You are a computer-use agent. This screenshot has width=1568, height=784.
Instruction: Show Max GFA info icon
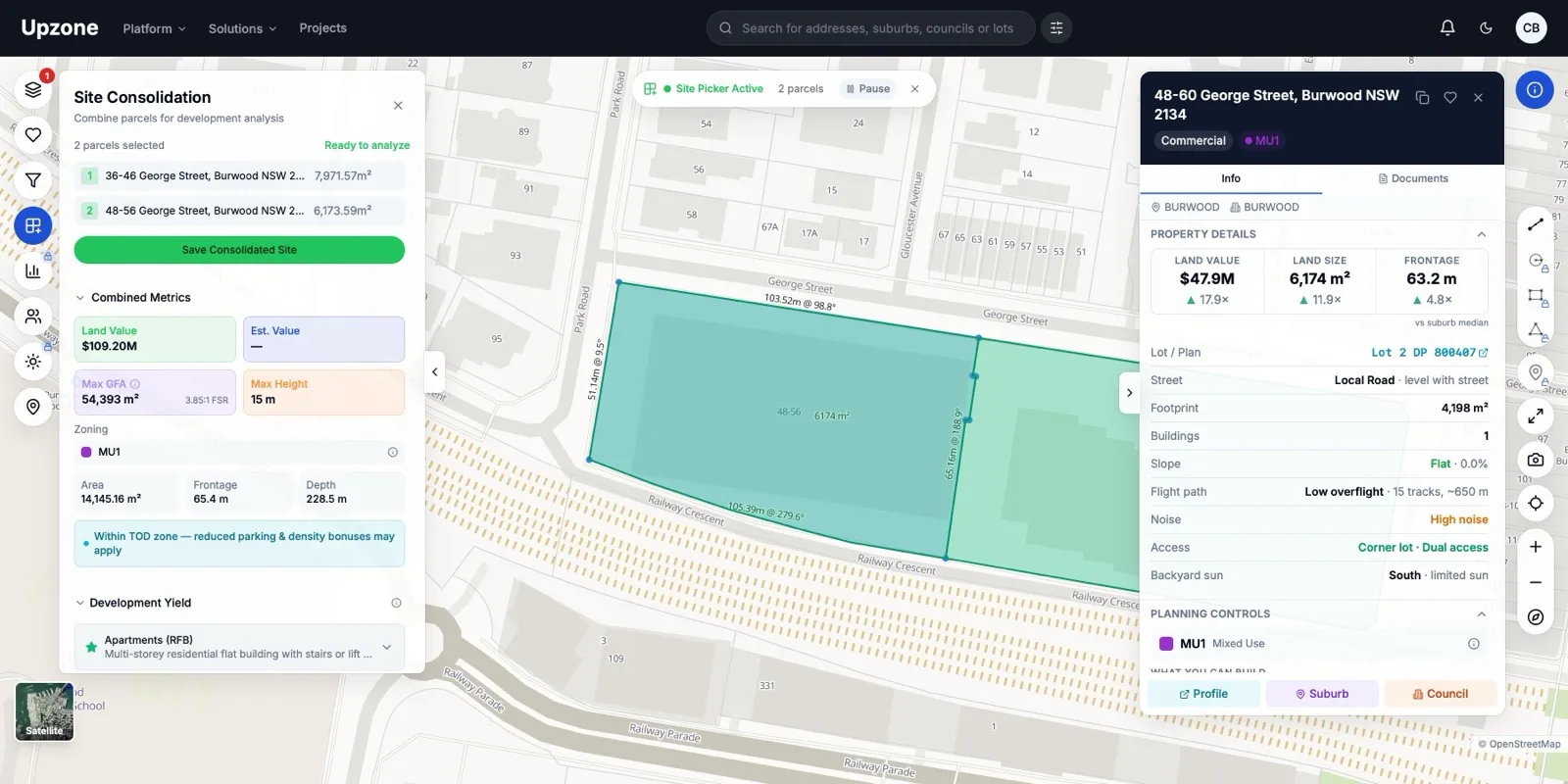point(135,384)
